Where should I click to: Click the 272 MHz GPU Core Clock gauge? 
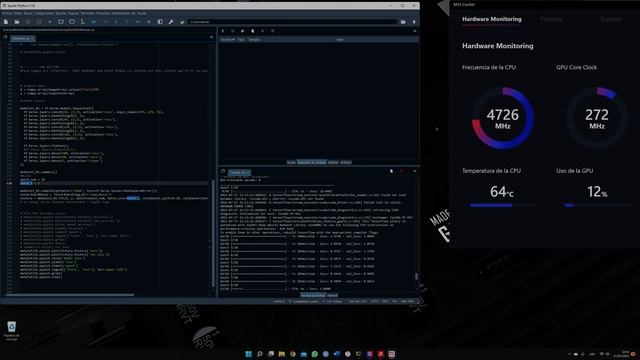(597, 118)
